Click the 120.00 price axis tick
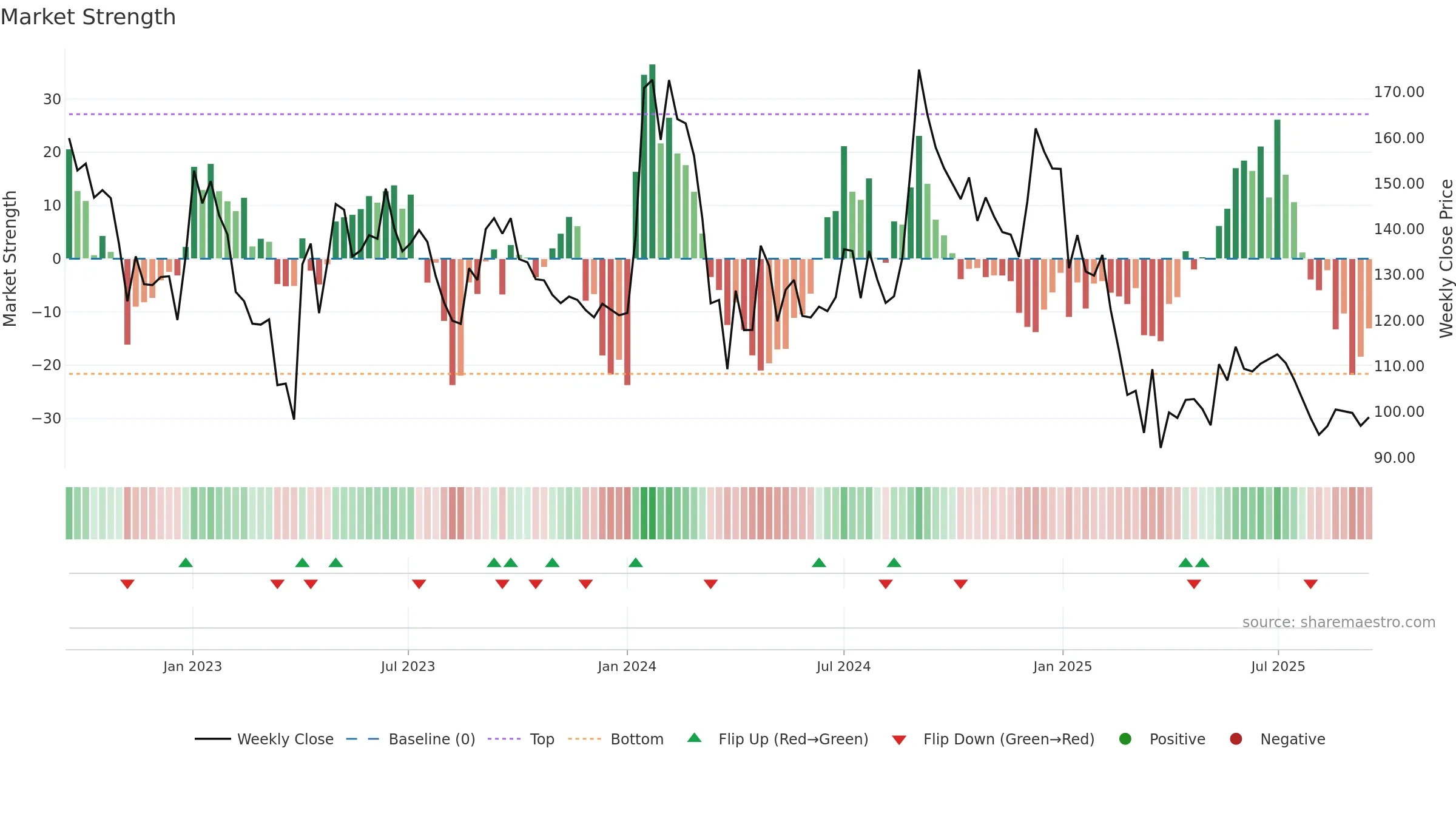This screenshot has width=1456, height=819. pos(1399,321)
